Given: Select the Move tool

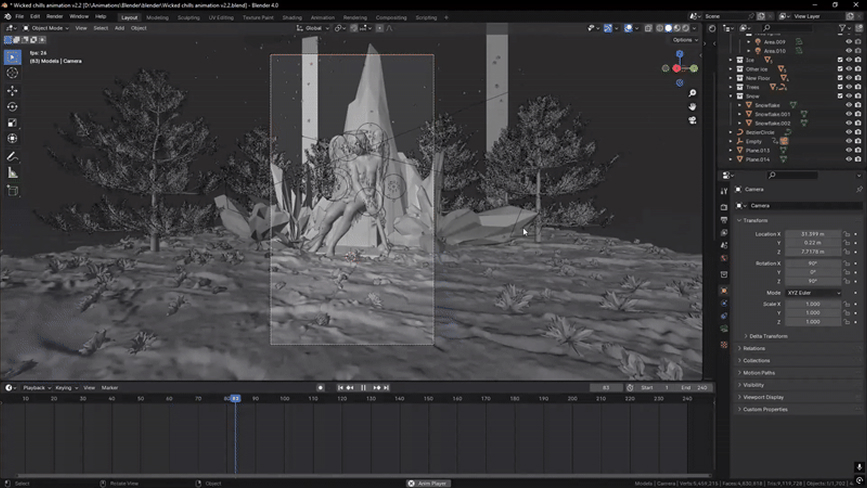Looking at the screenshot, I should [x=12, y=90].
